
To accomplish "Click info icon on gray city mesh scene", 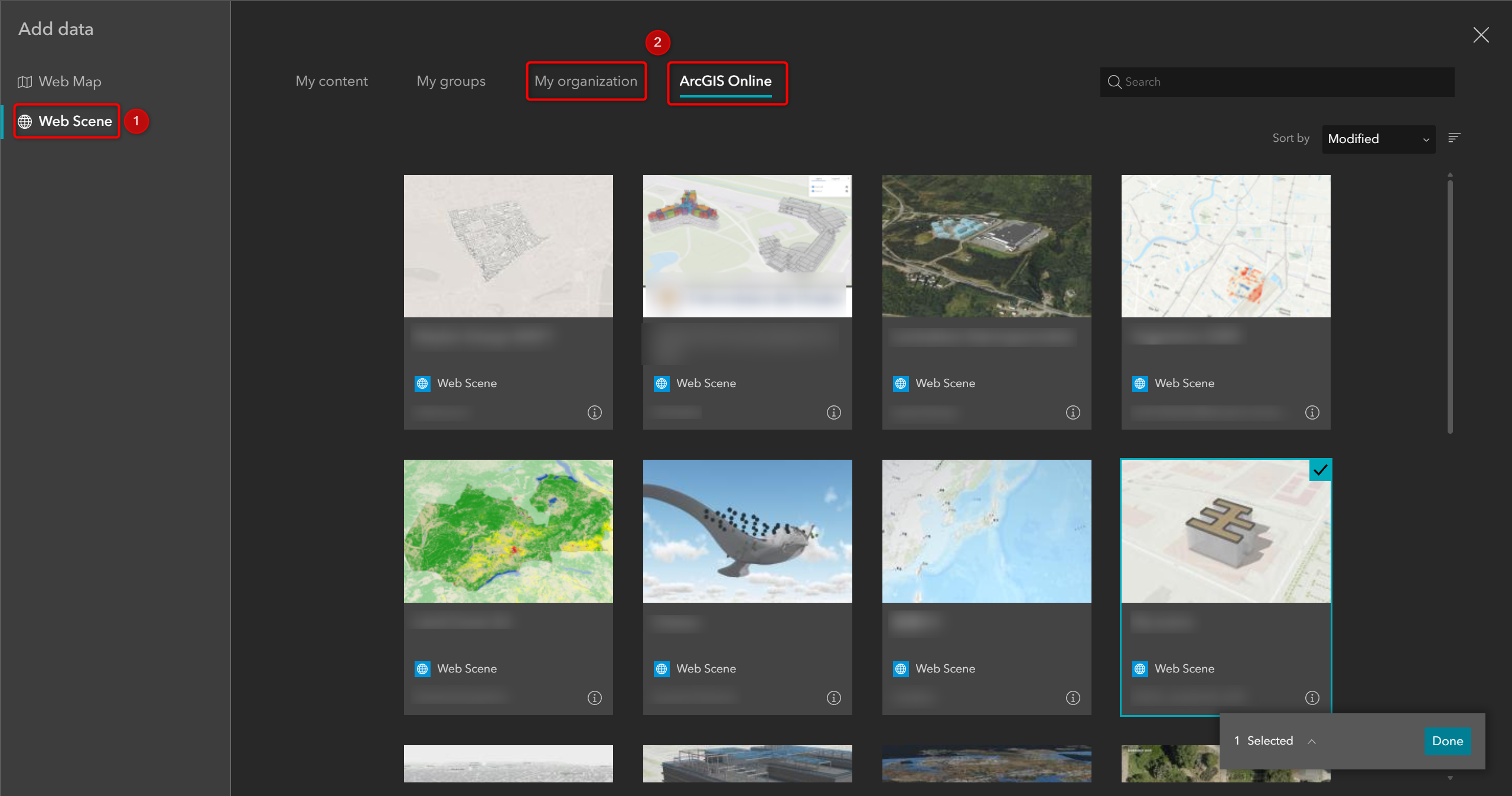I will point(594,412).
